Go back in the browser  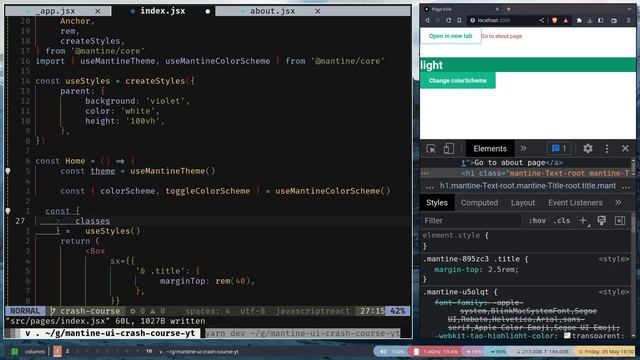point(427,20)
